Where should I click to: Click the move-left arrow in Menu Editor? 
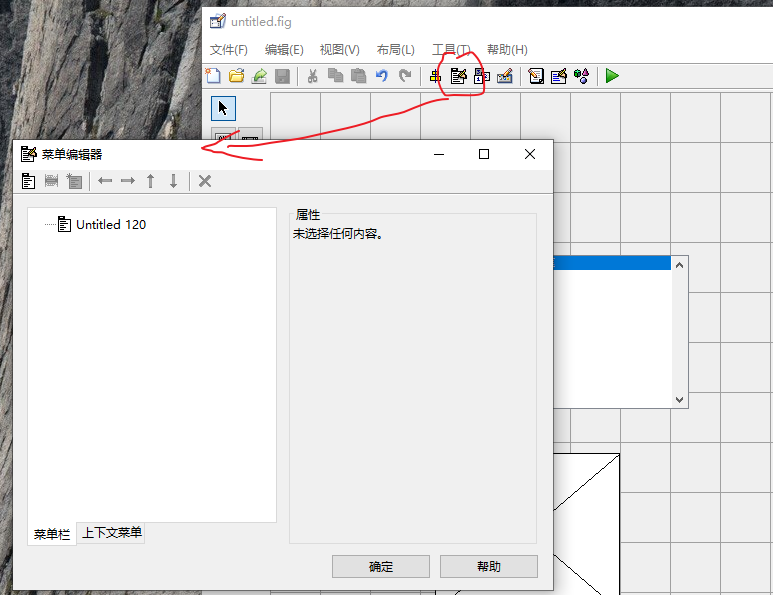(105, 181)
